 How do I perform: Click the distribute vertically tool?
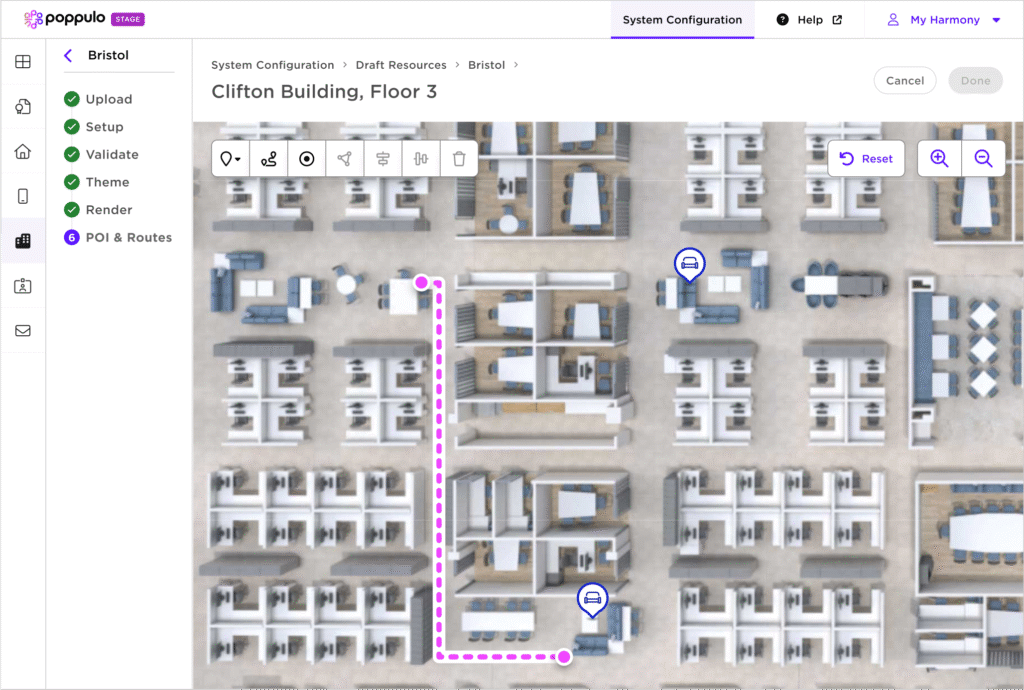tap(421, 159)
